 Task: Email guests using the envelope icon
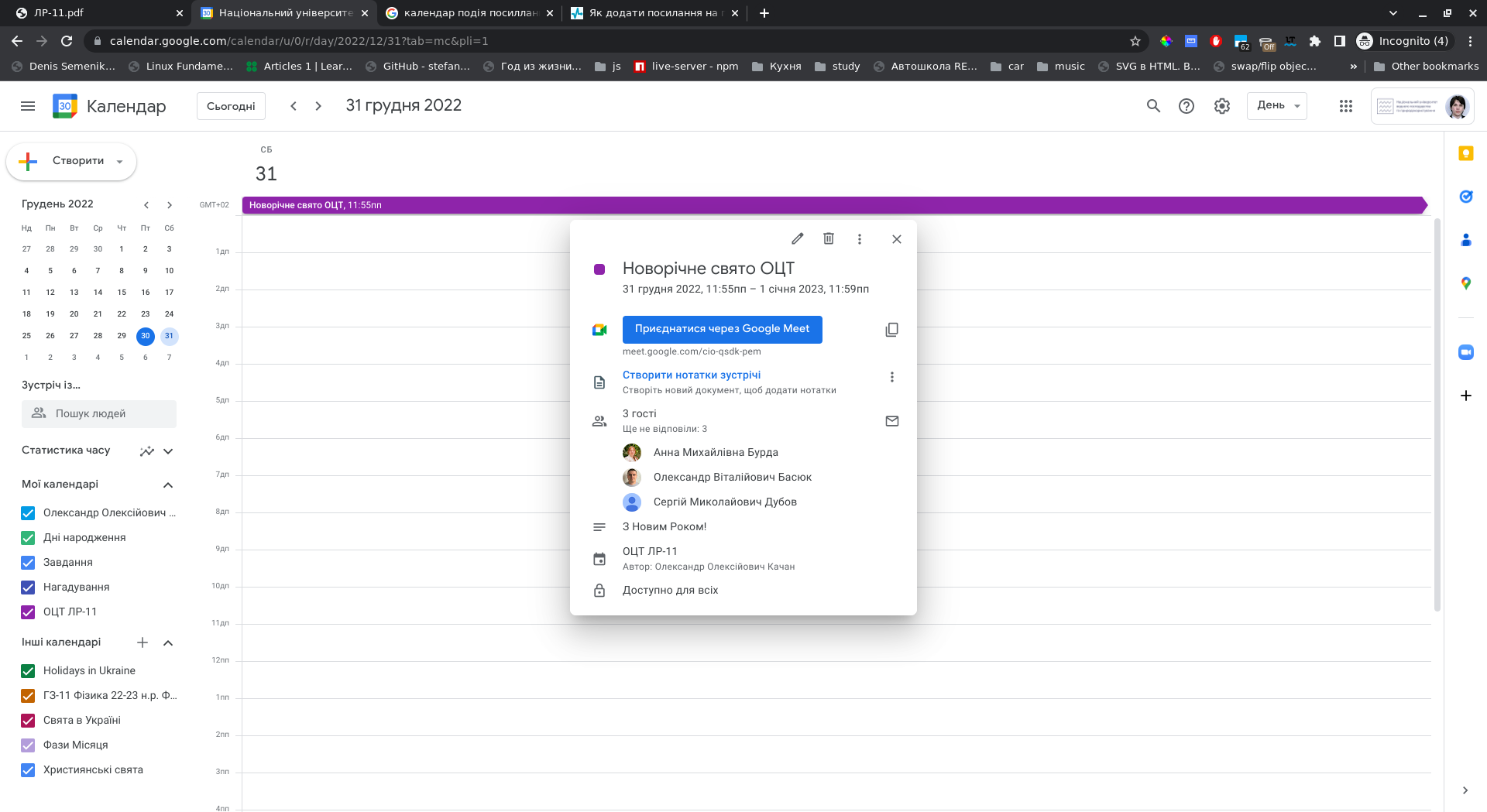891,421
